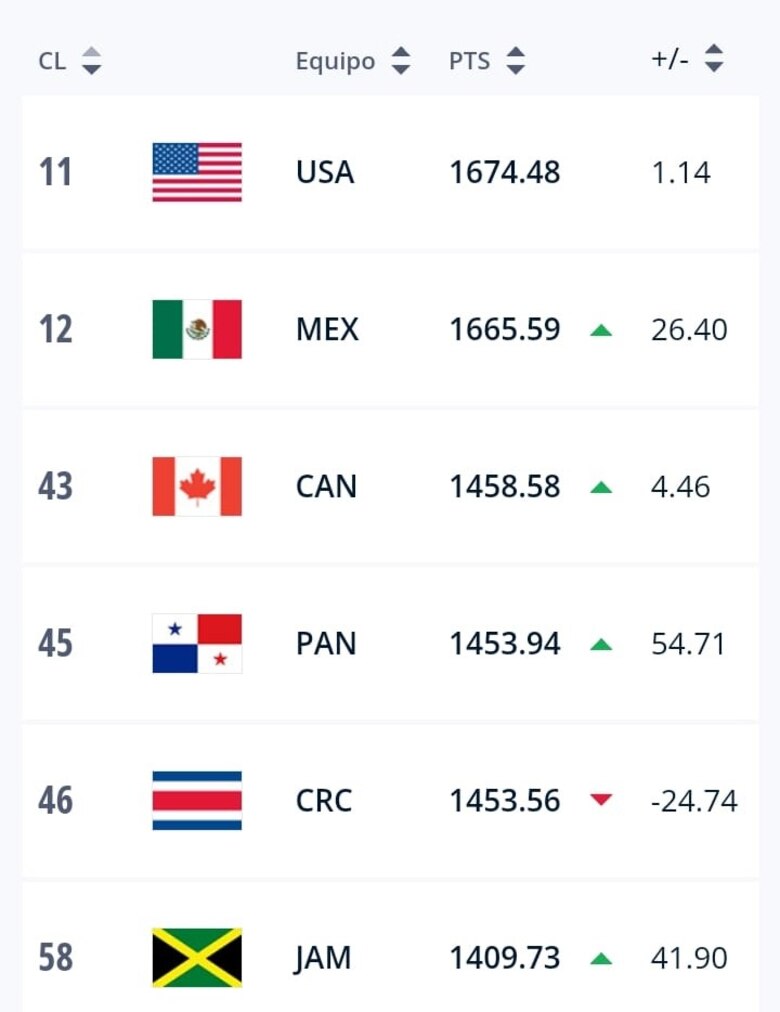Open the USA team entry
This screenshot has height=1012, width=780.
324,171
